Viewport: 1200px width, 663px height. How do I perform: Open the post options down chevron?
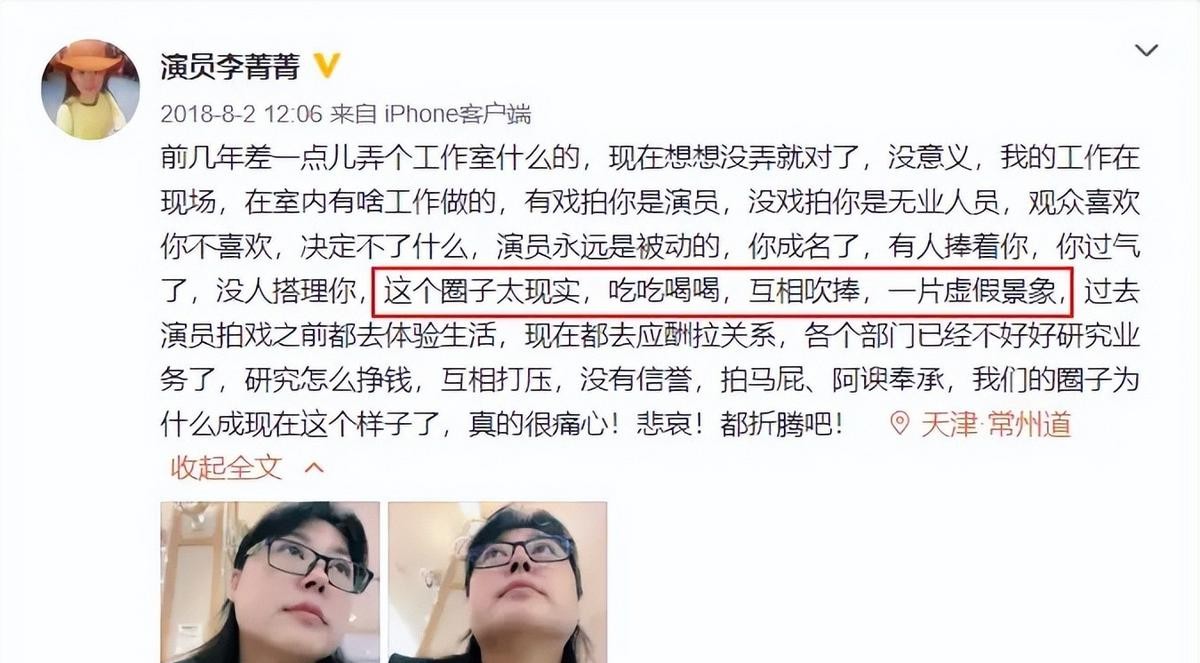point(1147,50)
